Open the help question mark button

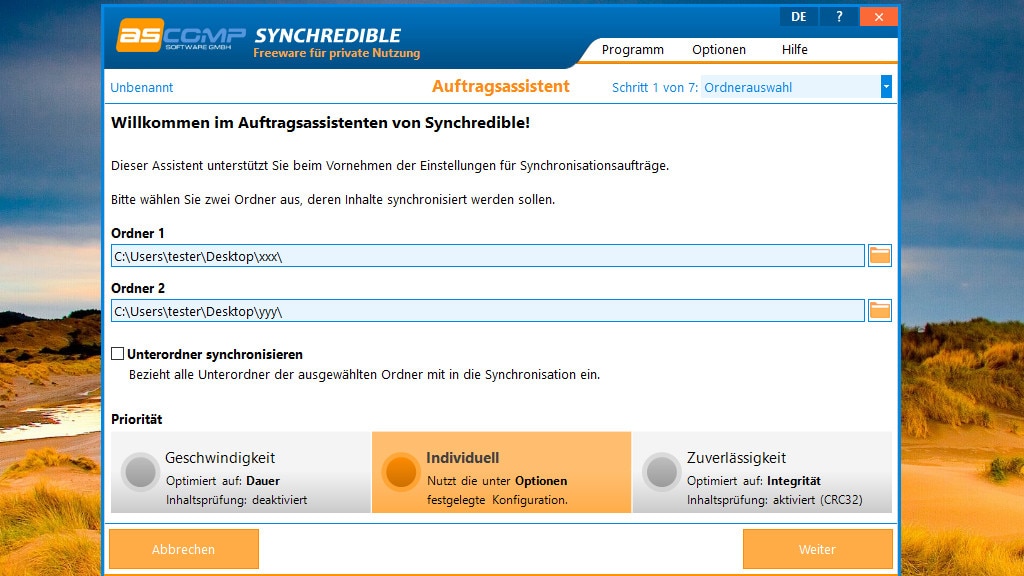(839, 17)
